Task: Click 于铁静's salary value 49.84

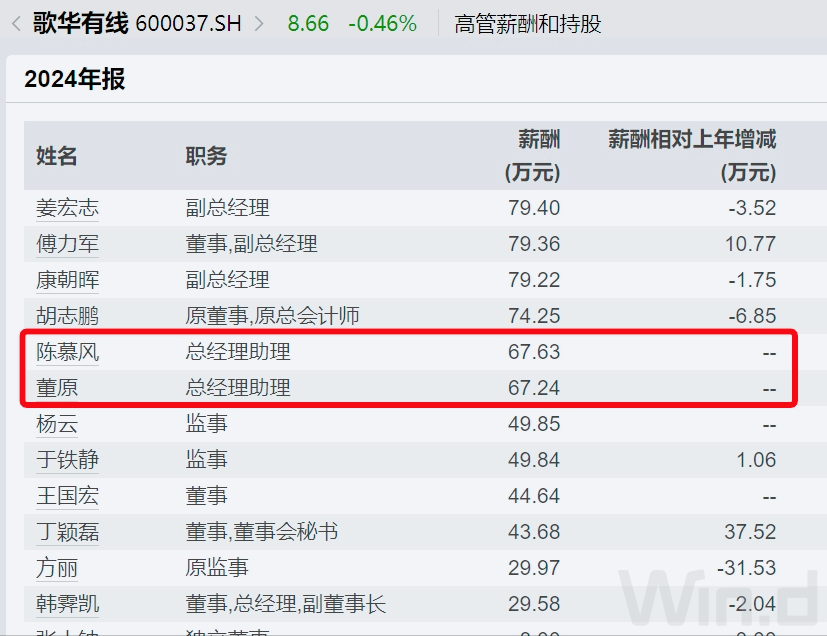Action: 534,460
